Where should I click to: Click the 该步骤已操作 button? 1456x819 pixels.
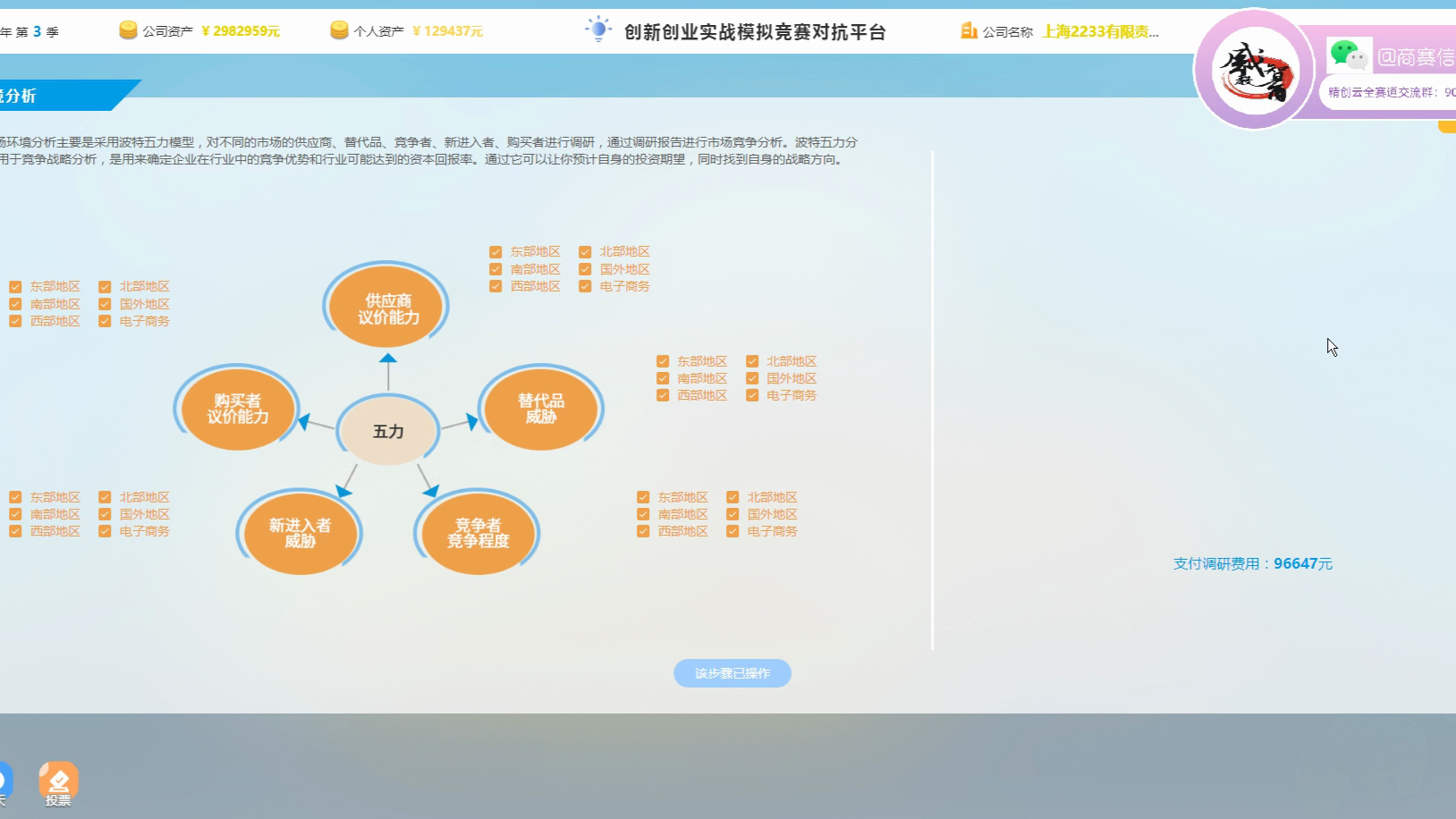click(732, 672)
